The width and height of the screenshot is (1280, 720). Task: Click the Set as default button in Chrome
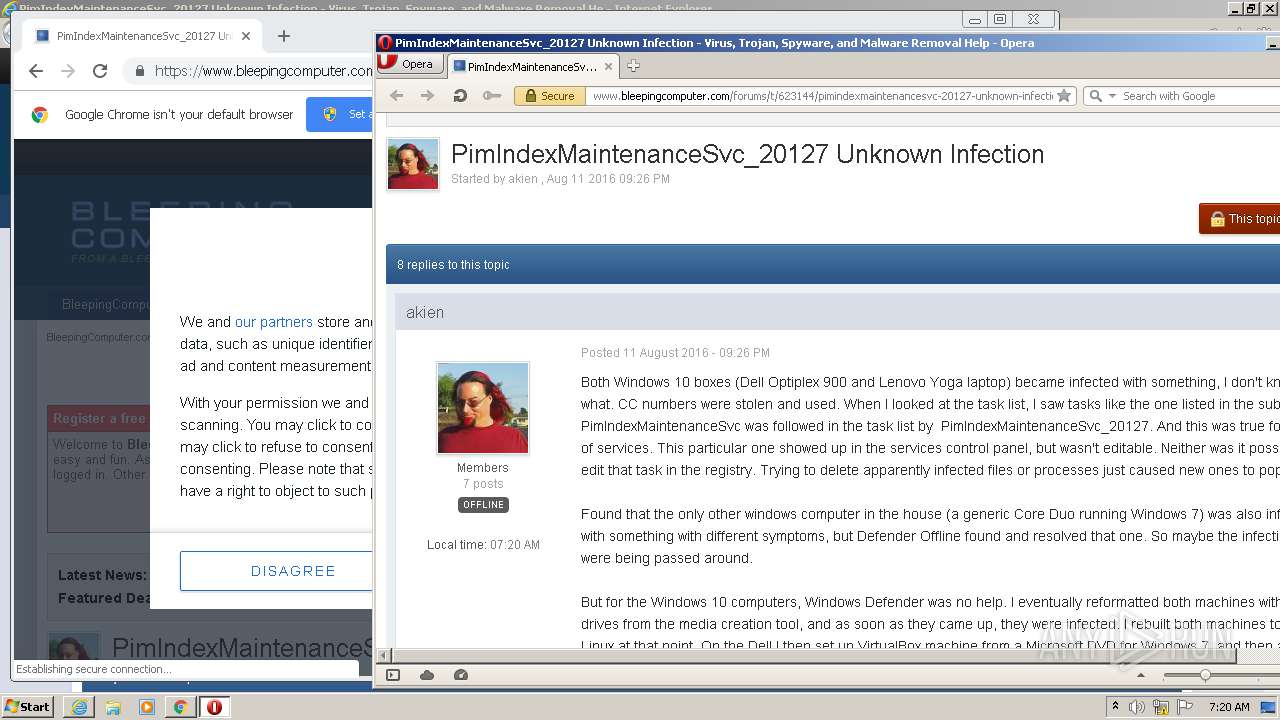click(x=340, y=114)
